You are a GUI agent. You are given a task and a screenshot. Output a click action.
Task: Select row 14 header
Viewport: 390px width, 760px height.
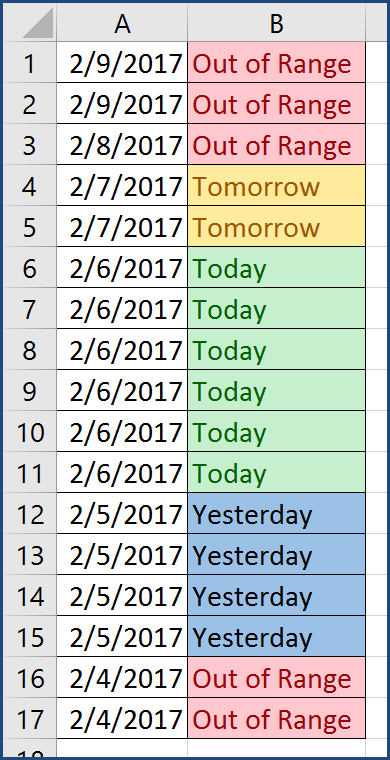click(x=30, y=595)
